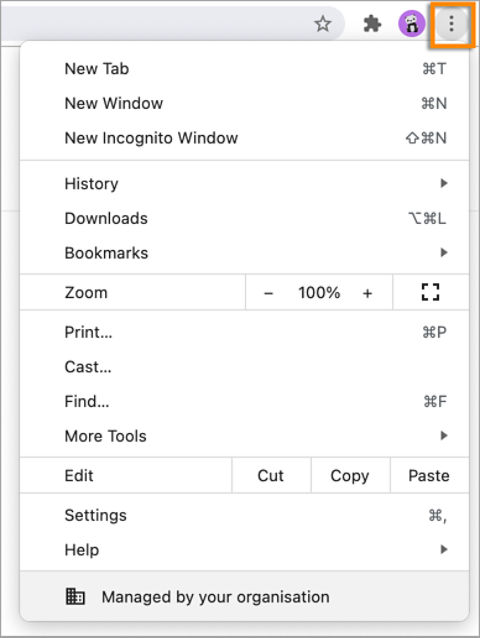Expand the History submenu arrow
The height and width of the screenshot is (638, 480).
[444, 183]
